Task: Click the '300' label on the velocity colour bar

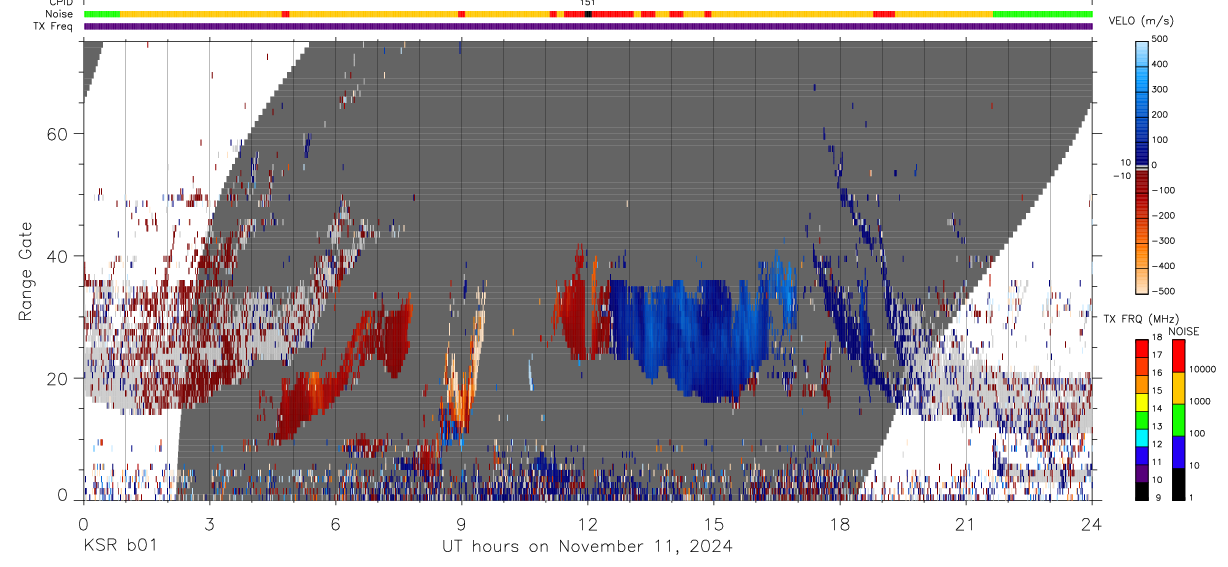Action: click(x=1160, y=89)
